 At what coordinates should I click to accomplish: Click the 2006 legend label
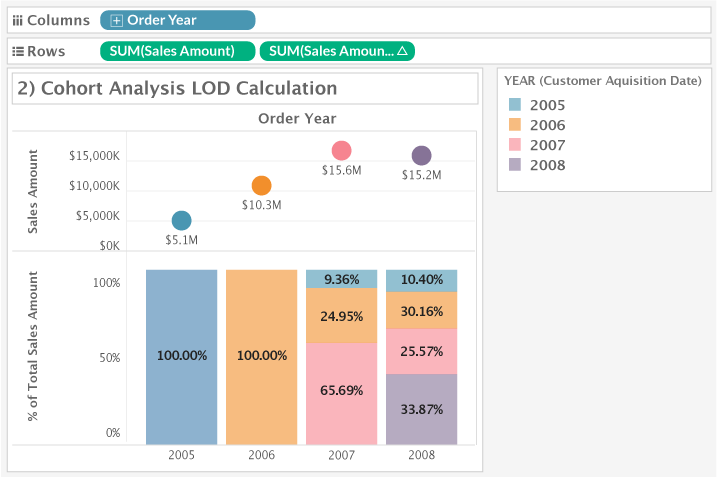(x=547, y=125)
